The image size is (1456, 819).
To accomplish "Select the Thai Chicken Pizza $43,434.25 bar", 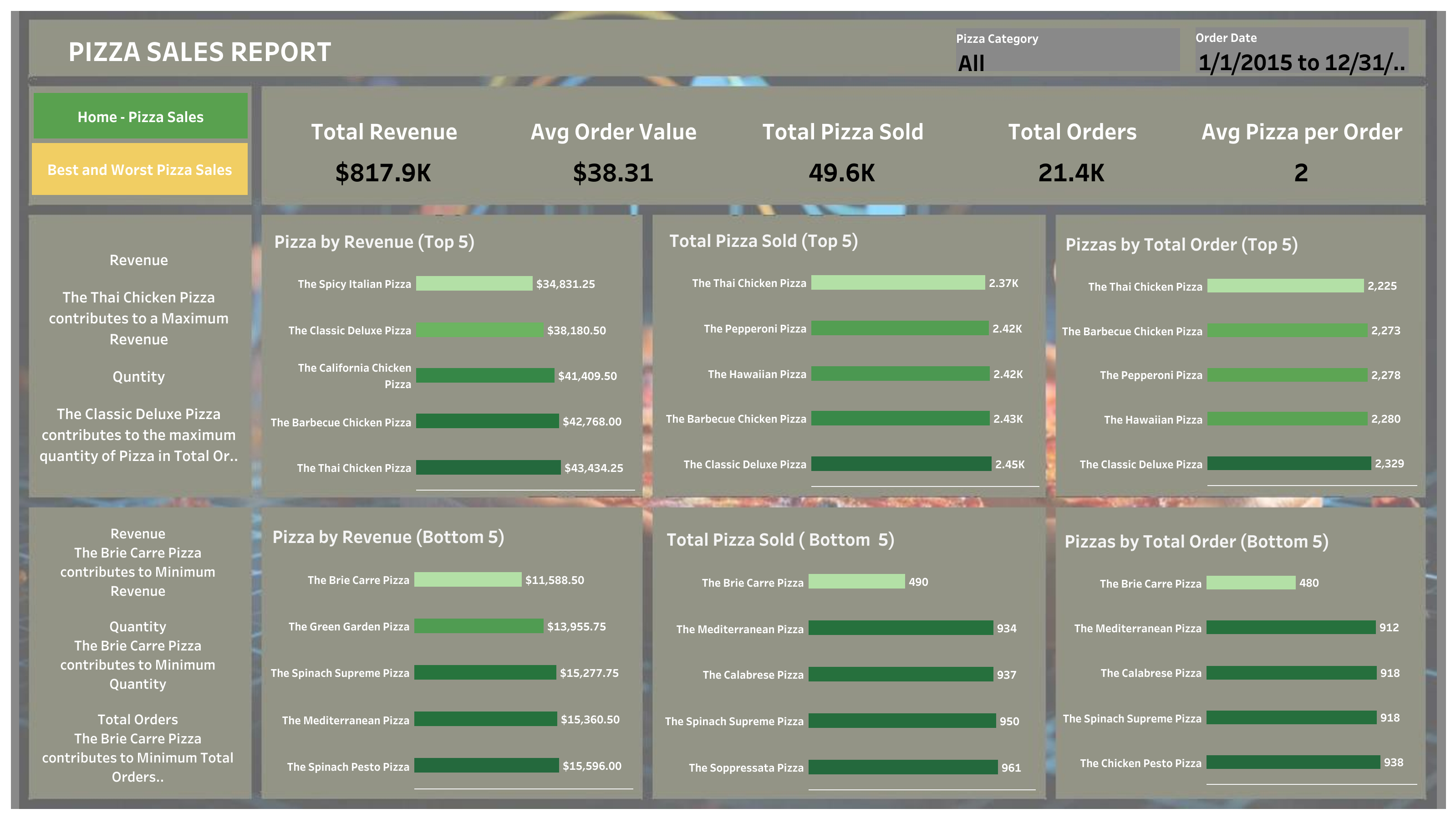I will 489,468.
